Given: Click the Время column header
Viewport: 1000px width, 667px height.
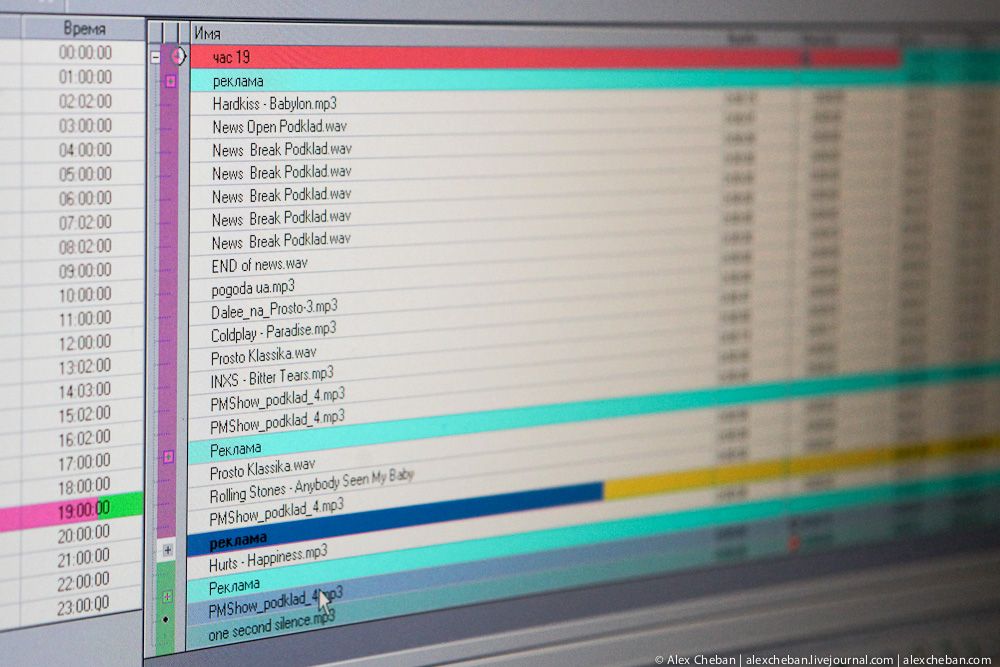Looking at the screenshot, I should coord(84,29).
